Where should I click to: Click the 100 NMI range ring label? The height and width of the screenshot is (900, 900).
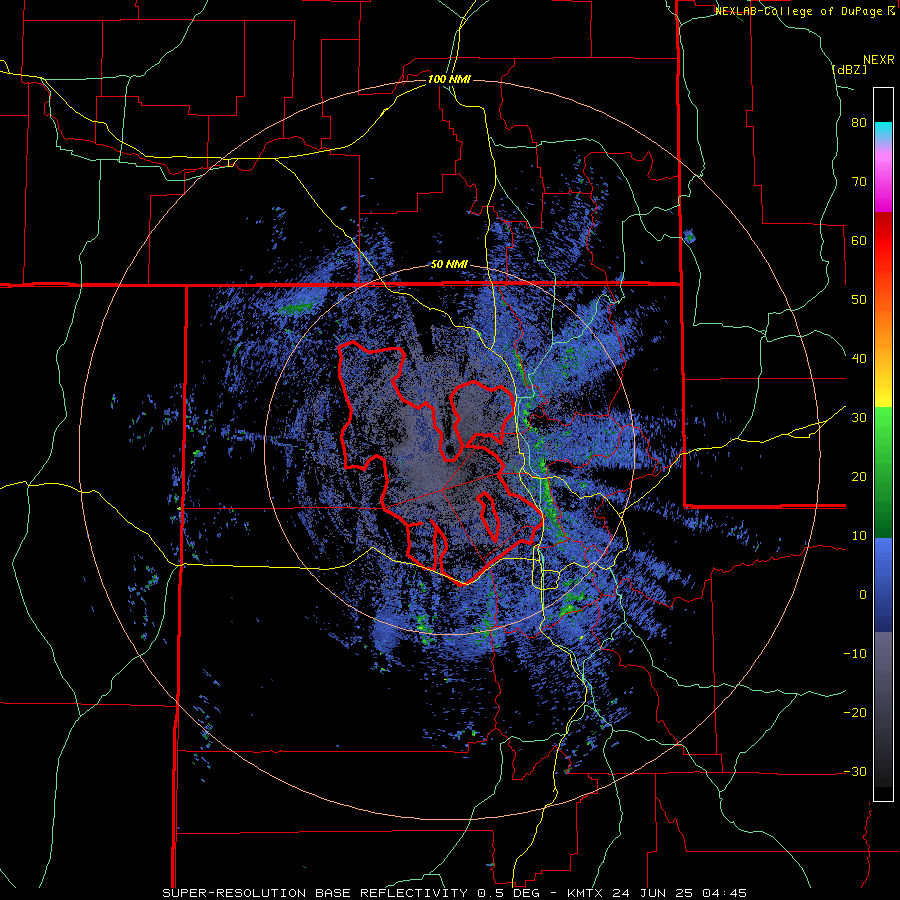click(x=449, y=79)
